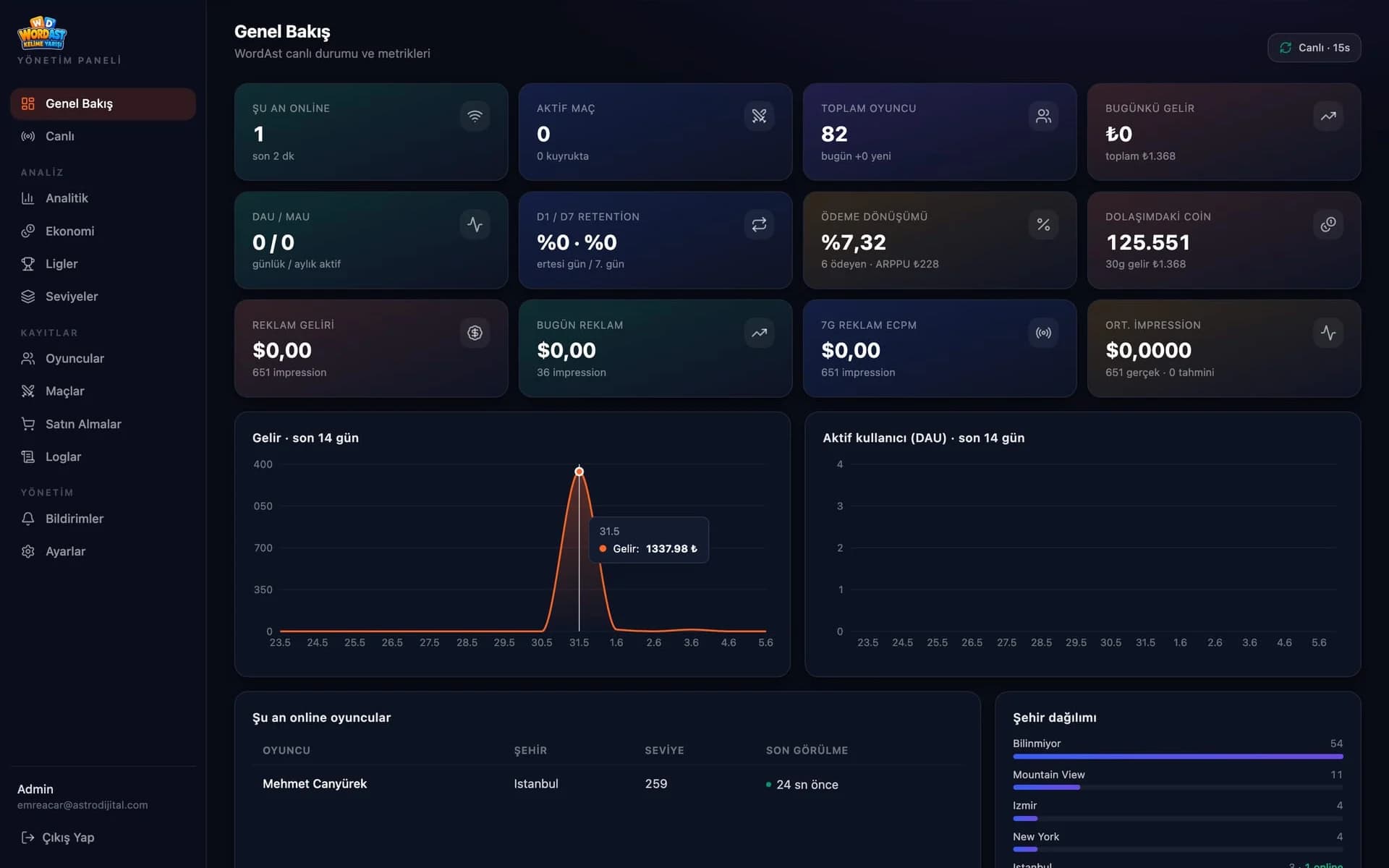Image resolution: width=1389 pixels, height=868 pixels.
Task: Click the Toplam Oyuncu value 82
Action: click(834, 134)
